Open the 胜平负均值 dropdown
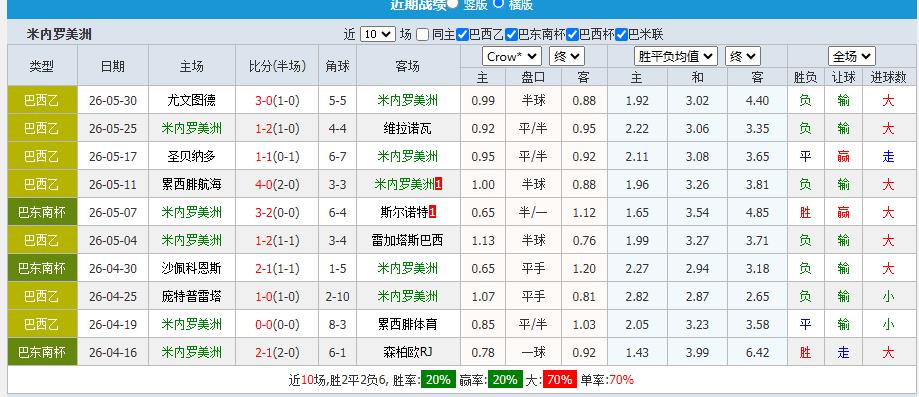Viewport: 919px width, 397px height. pyautogui.click(x=676, y=57)
